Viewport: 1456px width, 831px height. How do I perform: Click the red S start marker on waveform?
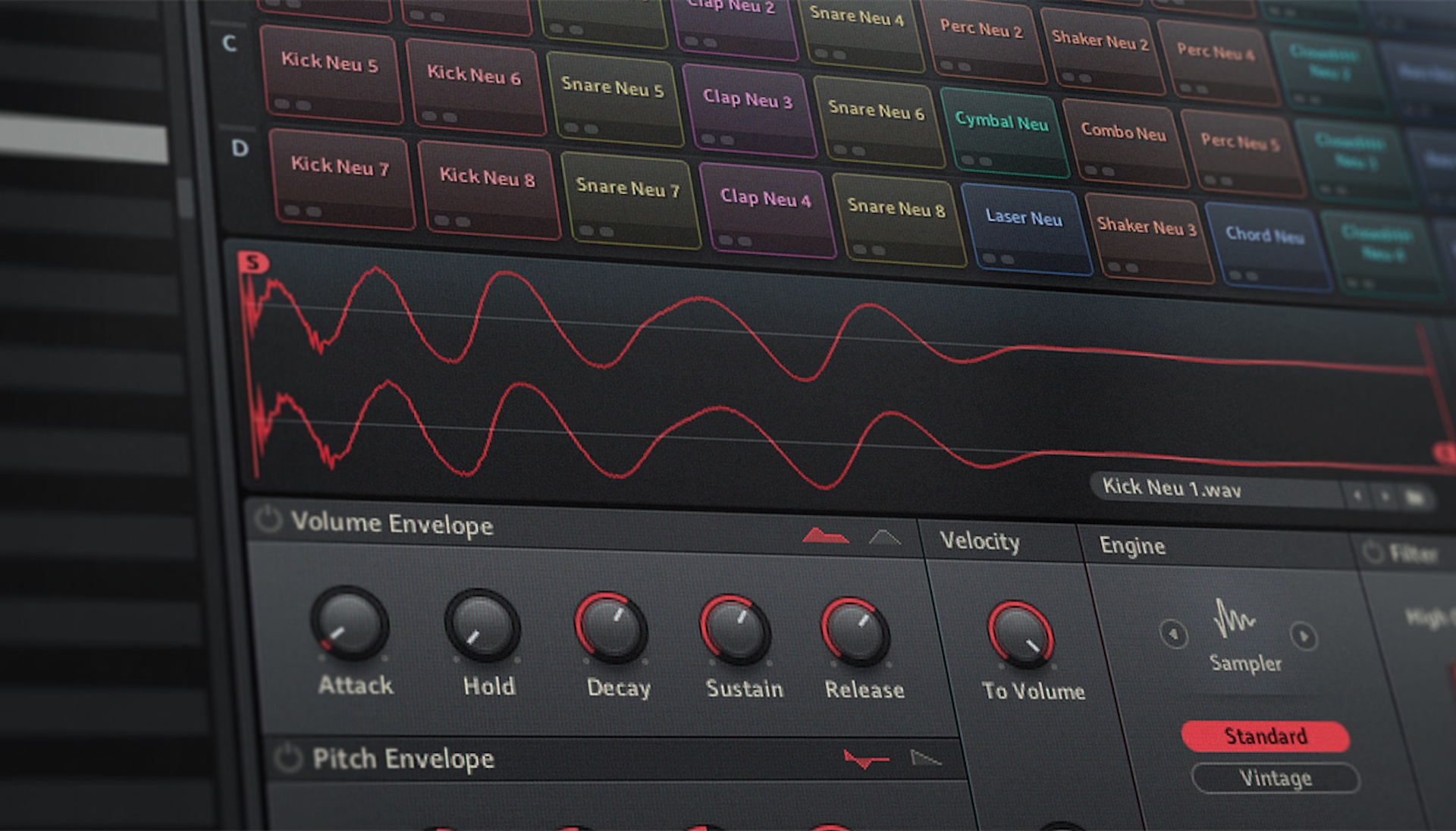(x=253, y=263)
